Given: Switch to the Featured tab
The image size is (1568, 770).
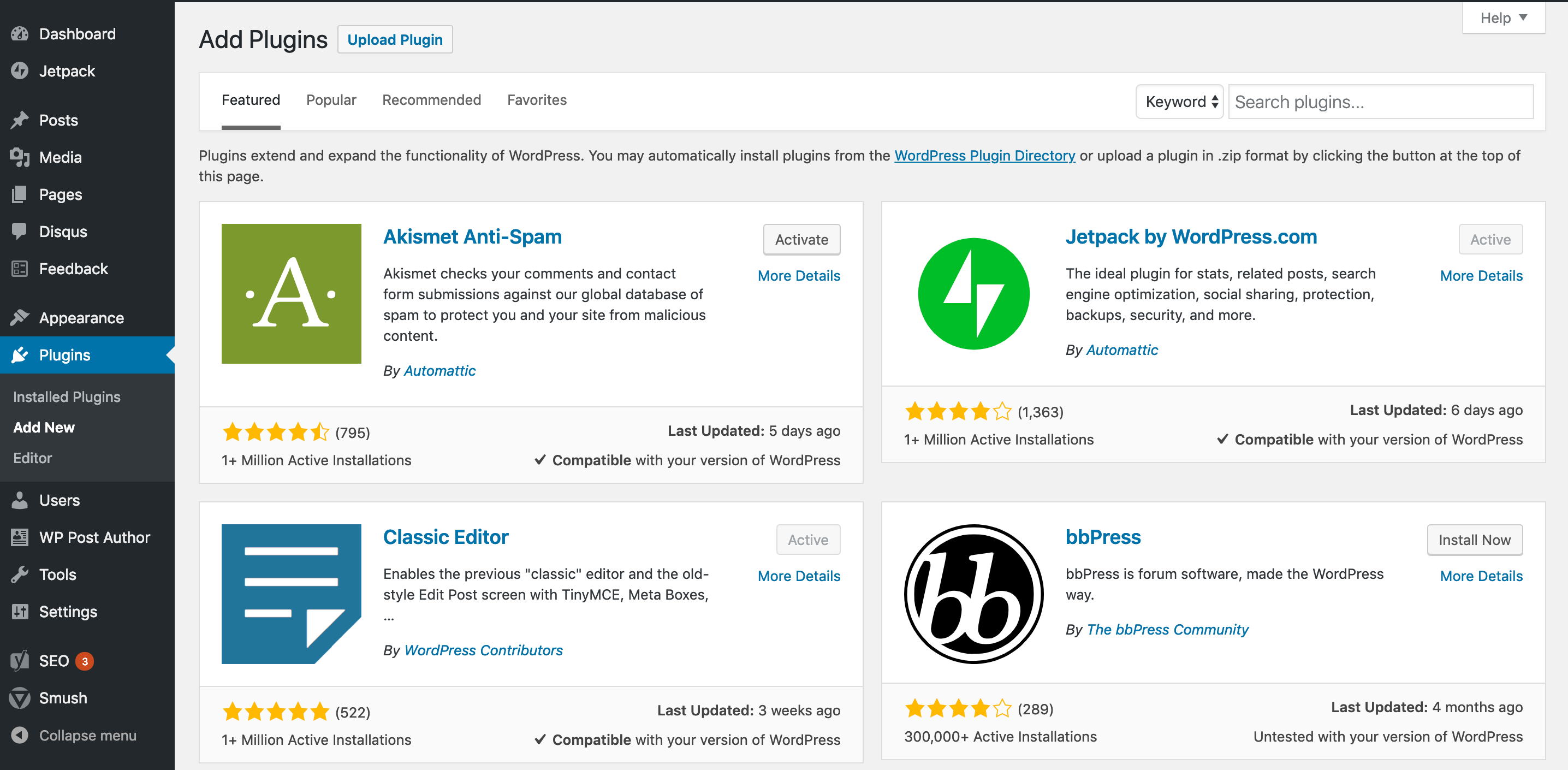Looking at the screenshot, I should (251, 100).
